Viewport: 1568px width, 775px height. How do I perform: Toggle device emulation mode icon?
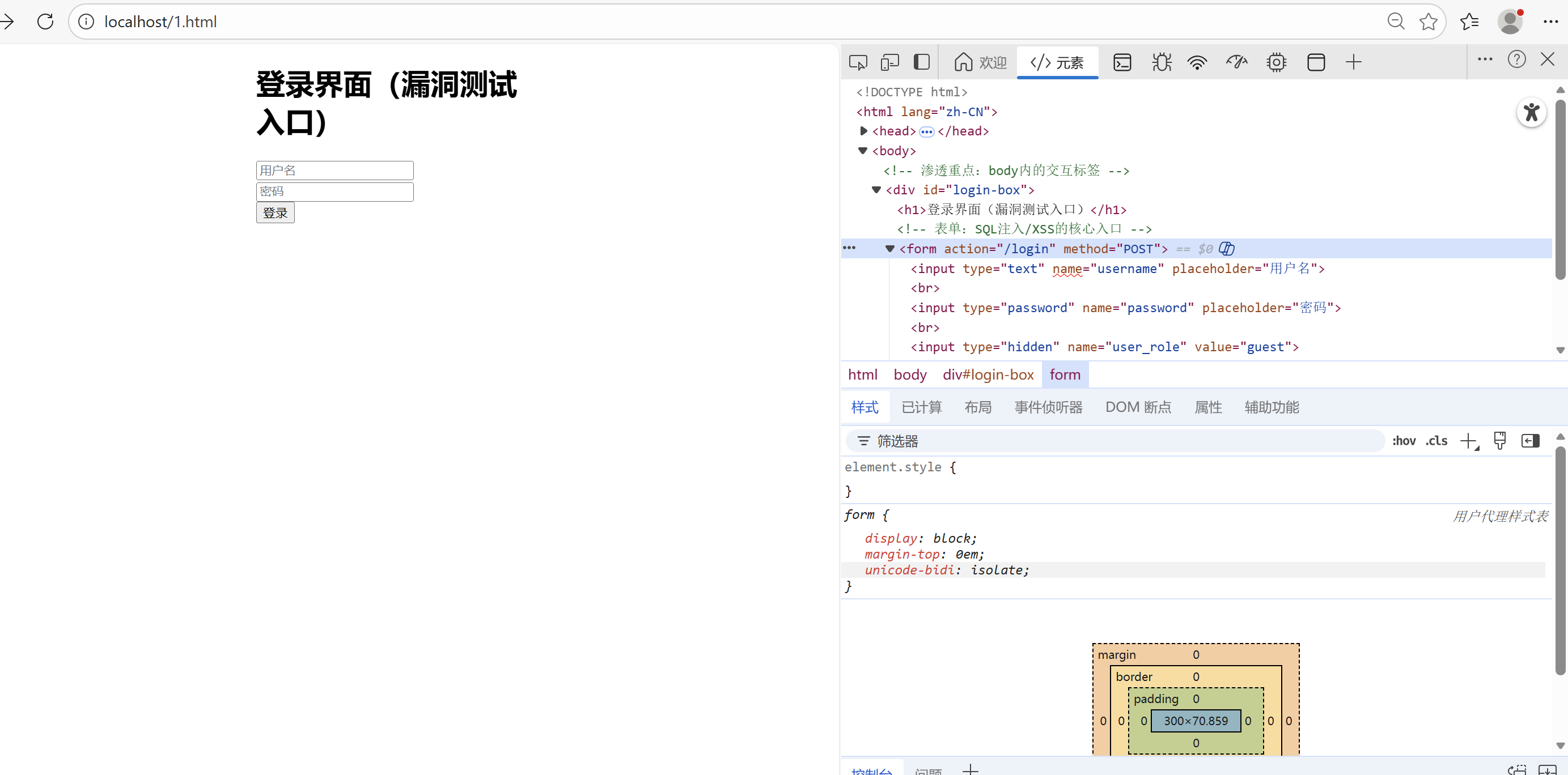click(889, 62)
